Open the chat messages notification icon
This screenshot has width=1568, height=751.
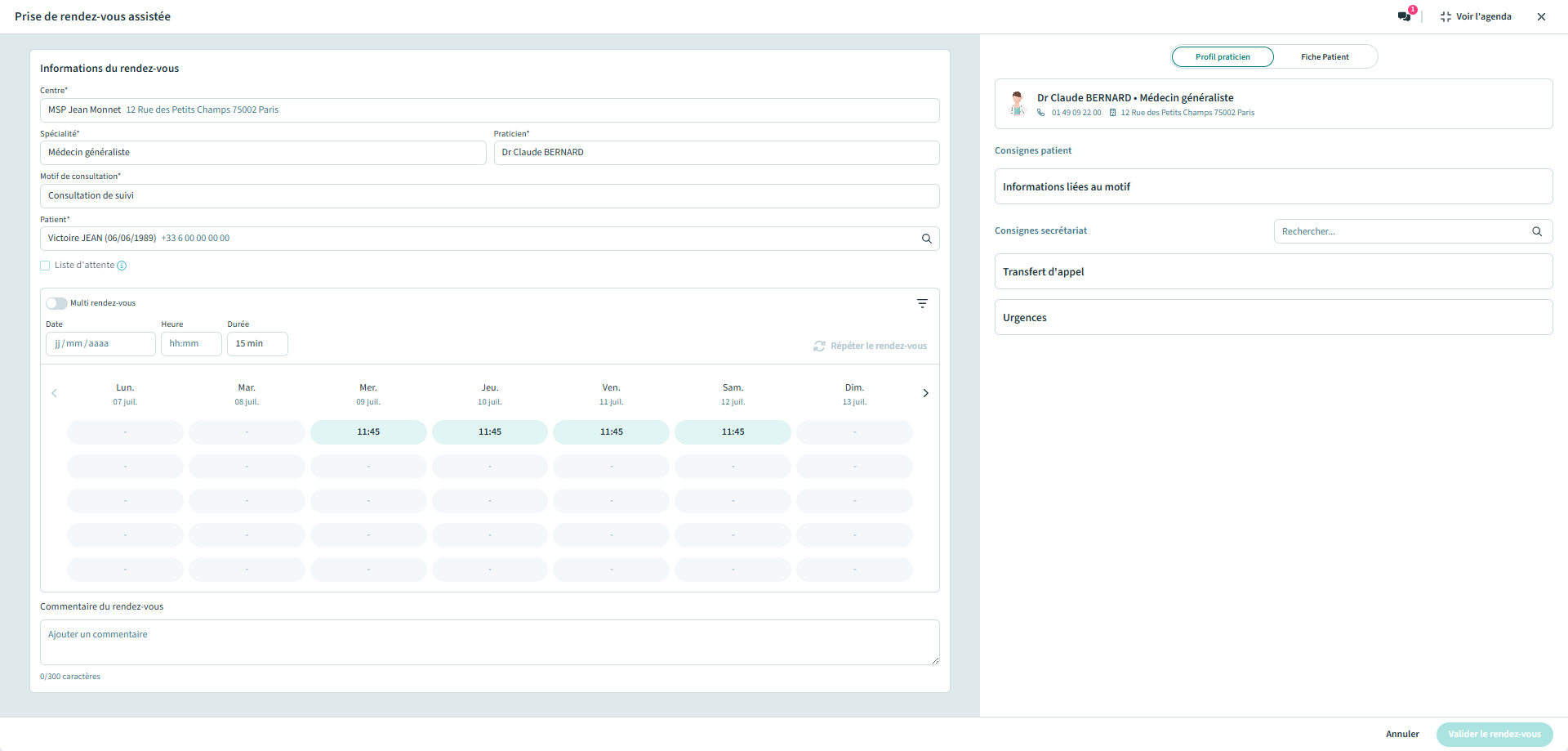pyautogui.click(x=1404, y=16)
